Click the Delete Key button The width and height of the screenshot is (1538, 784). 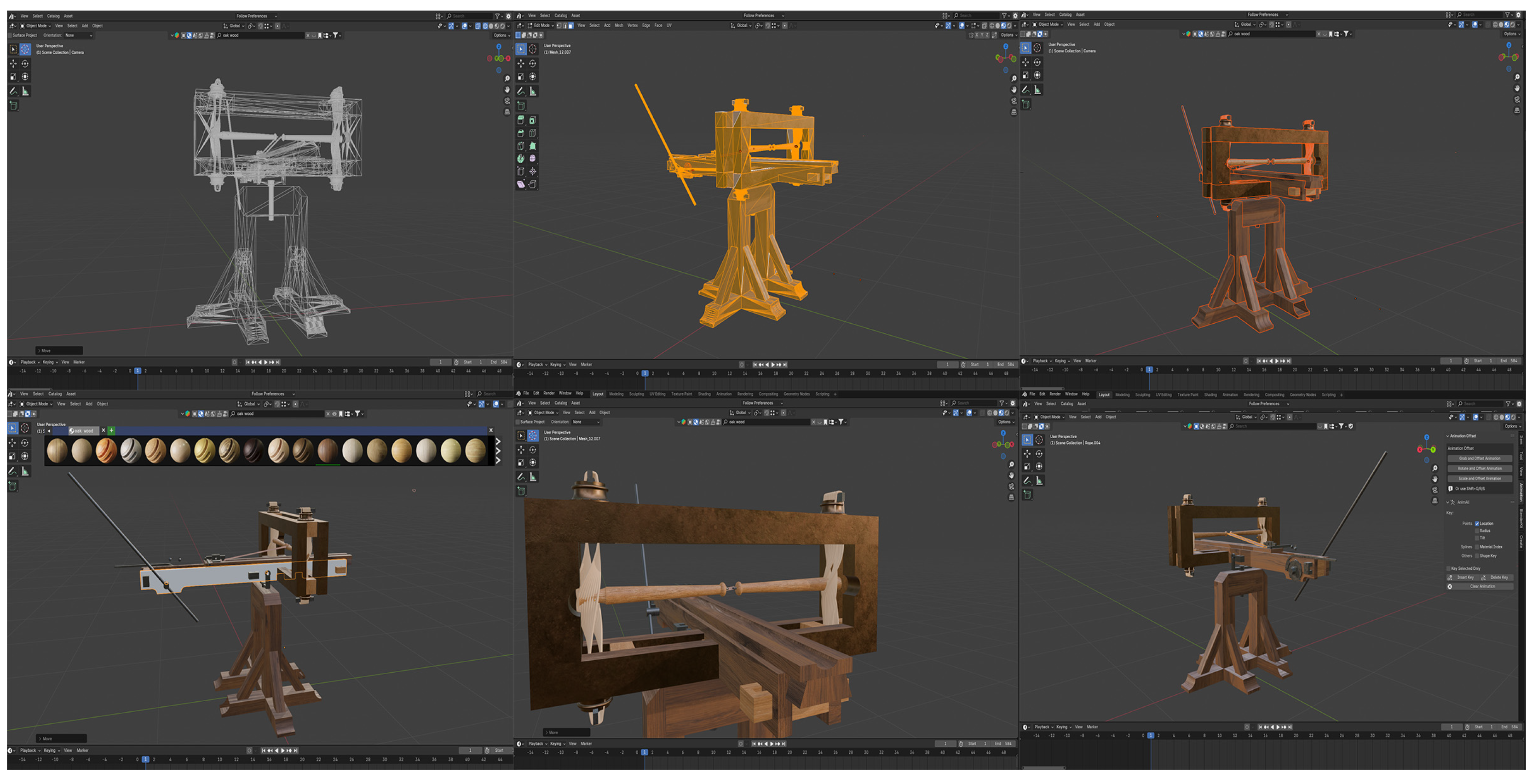coord(1497,578)
